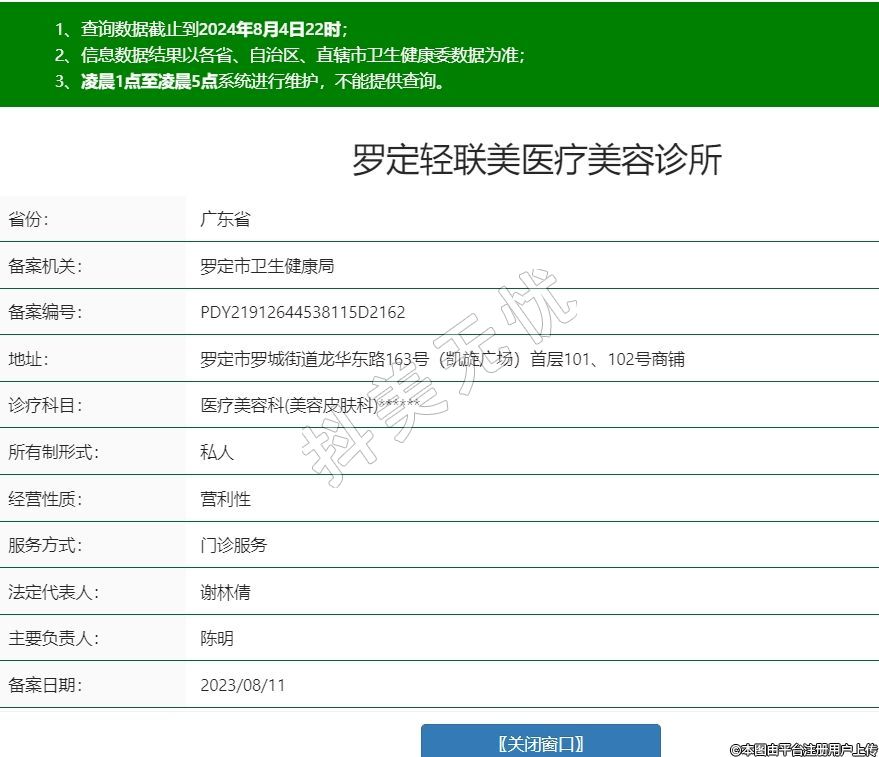Select the record number PDY21912644538115D2162
Image resolution: width=879 pixels, height=757 pixels.
coord(302,313)
